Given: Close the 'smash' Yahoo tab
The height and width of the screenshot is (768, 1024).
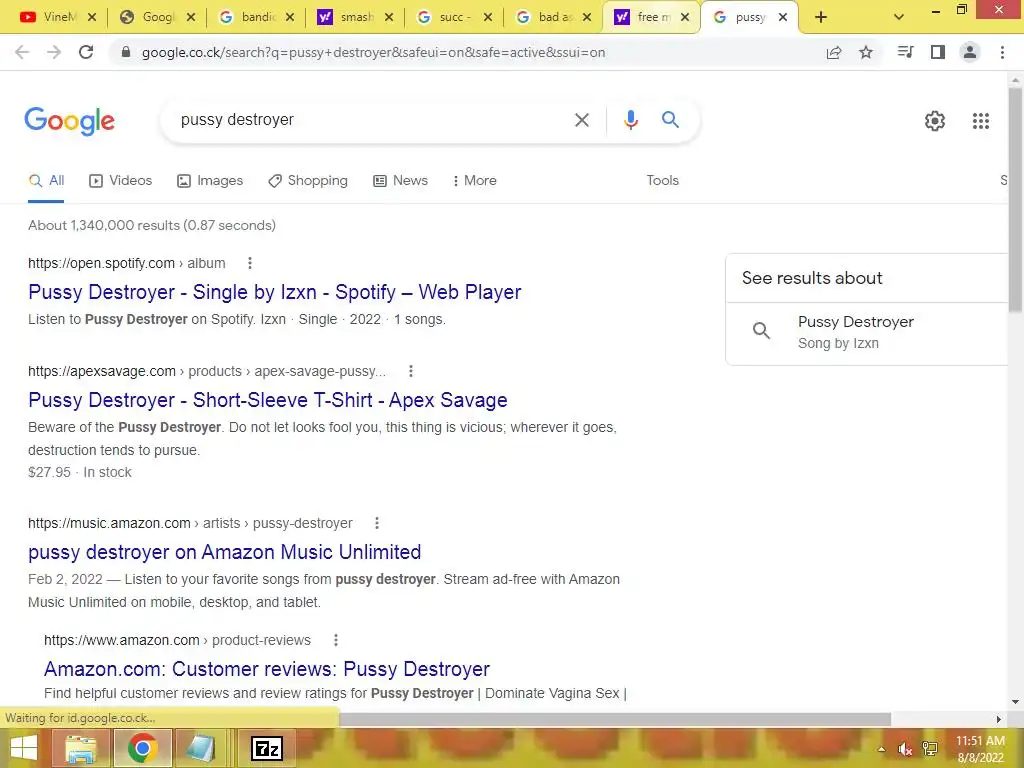Looking at the screenshot, I should (x=389, y=18).
